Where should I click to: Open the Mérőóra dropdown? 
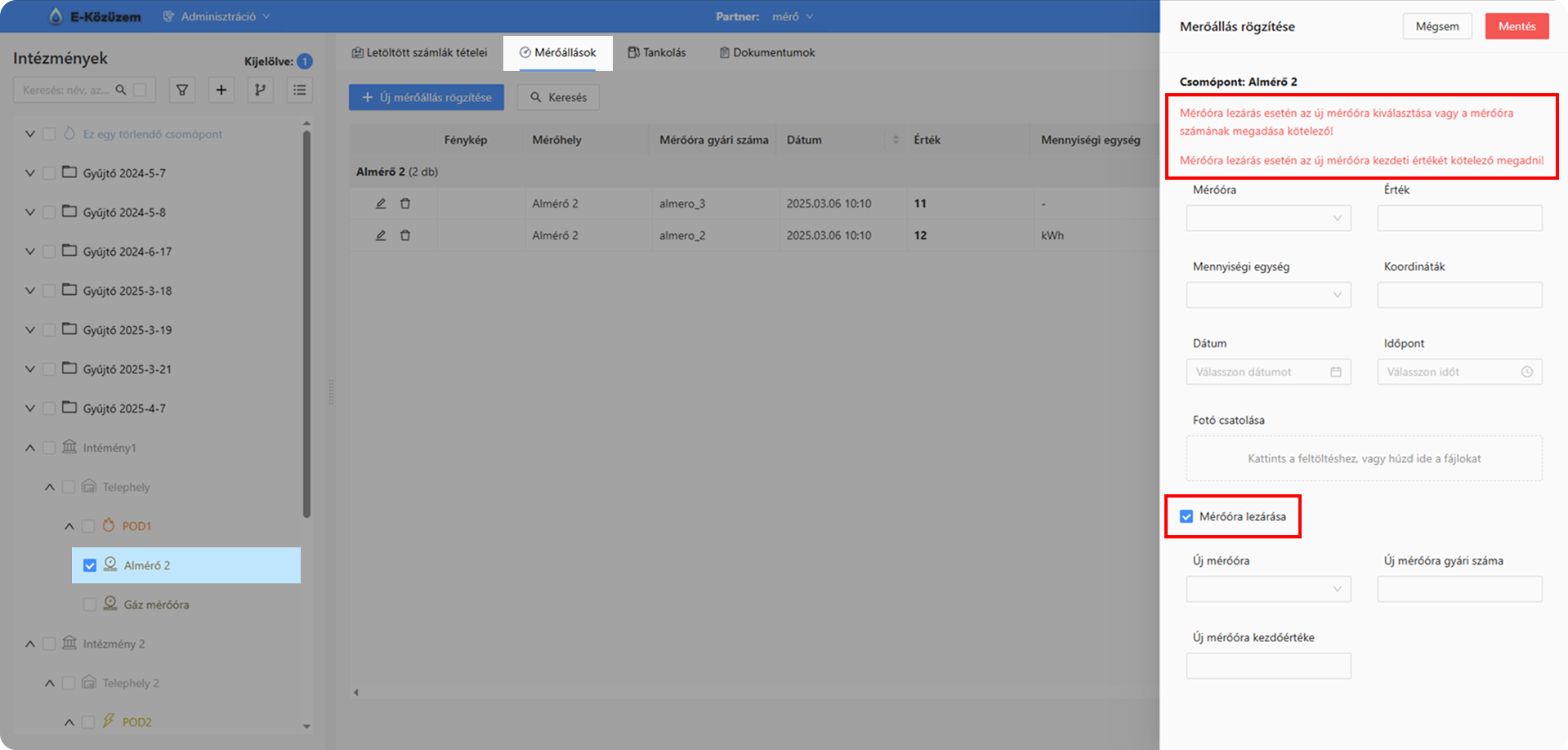pyautogui.click(x=1268, y=218)
